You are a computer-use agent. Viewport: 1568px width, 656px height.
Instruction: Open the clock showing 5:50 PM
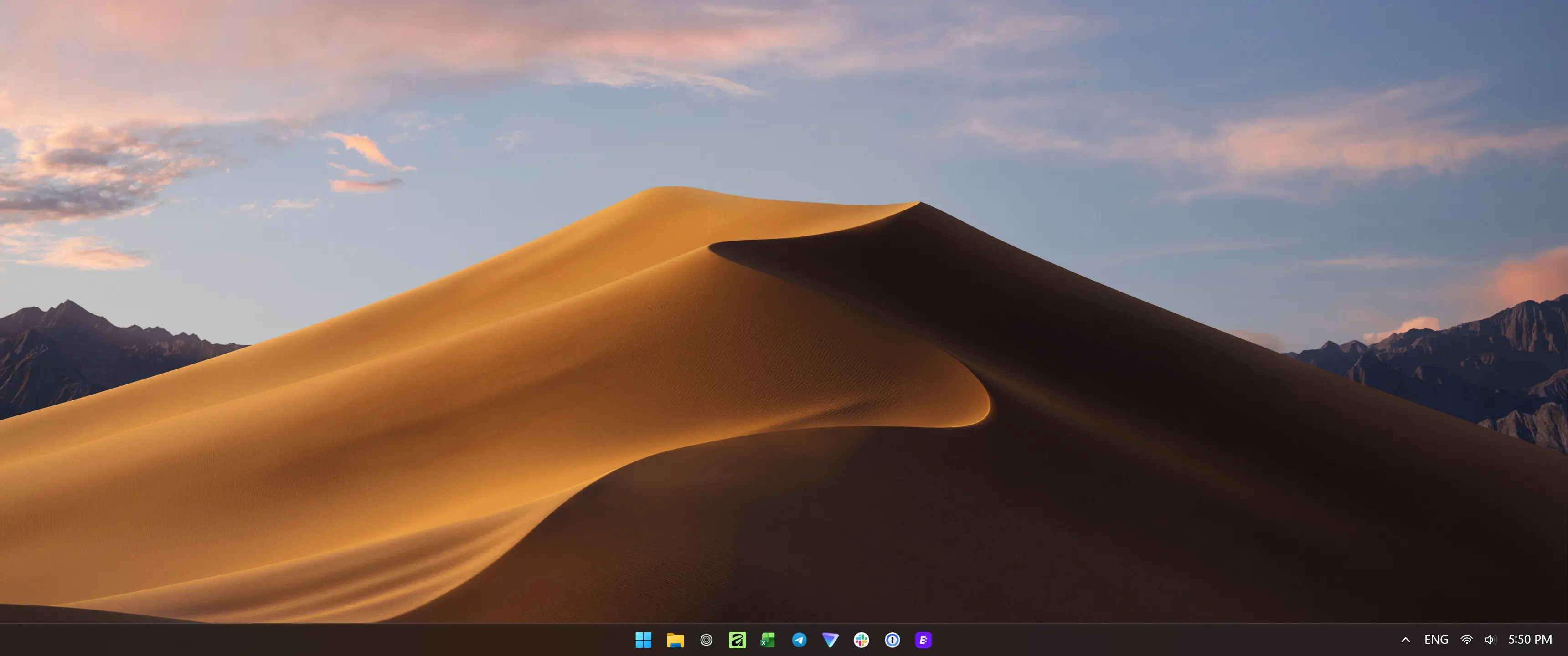[x=1530, y=640]
